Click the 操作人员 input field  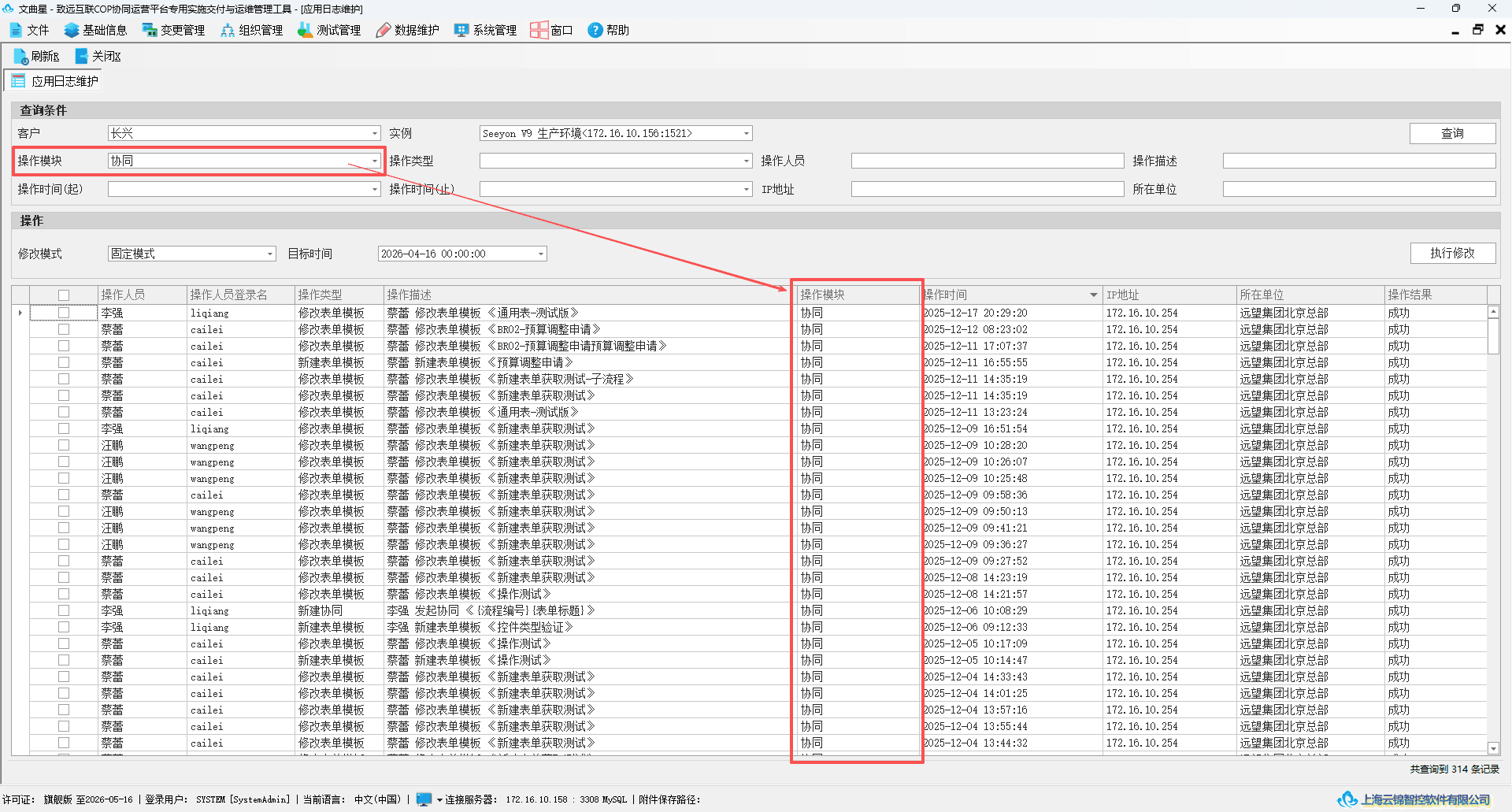point(988,161)
